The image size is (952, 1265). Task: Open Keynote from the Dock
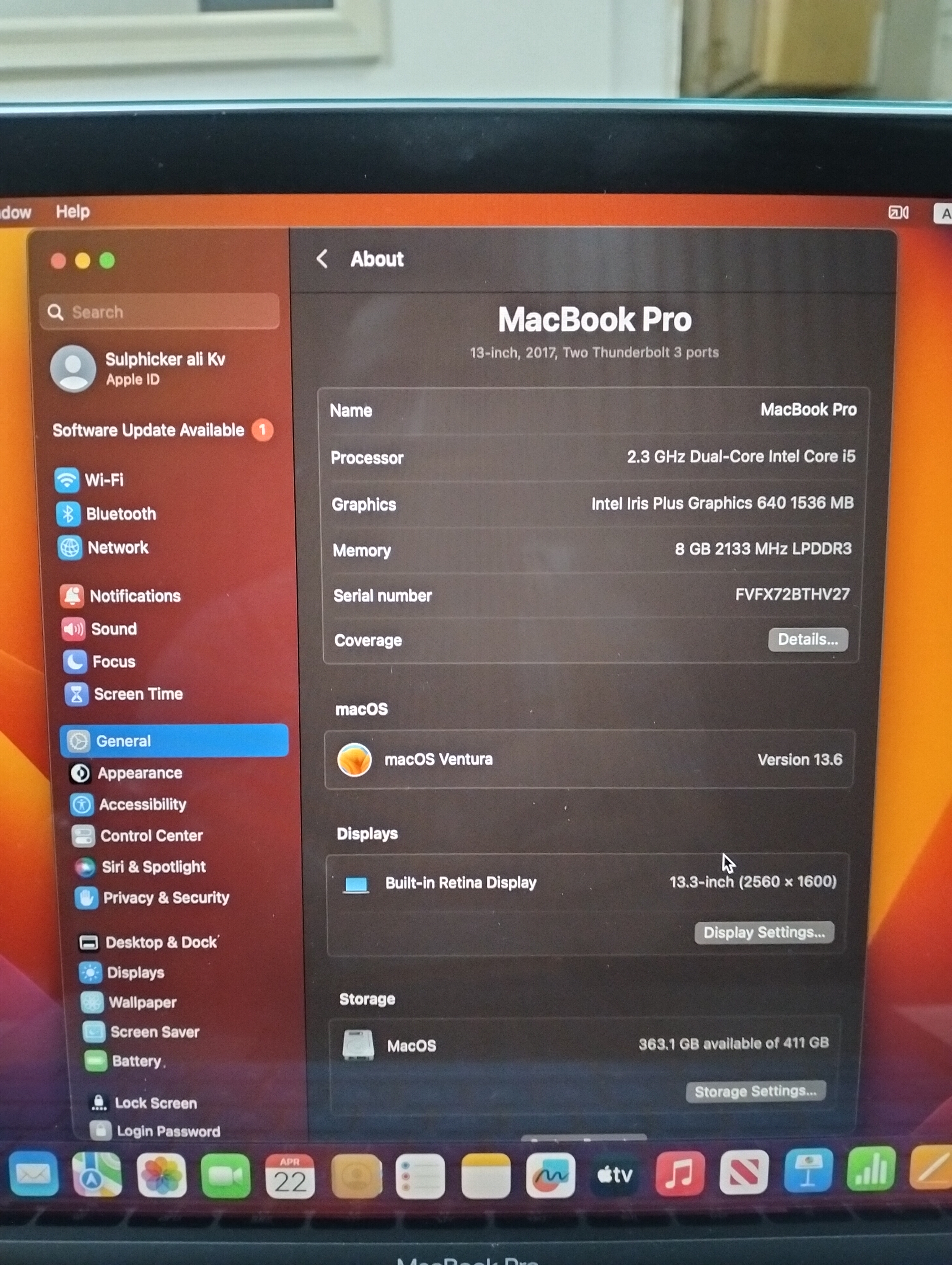pyautogui.click(x=809, y=1171)
